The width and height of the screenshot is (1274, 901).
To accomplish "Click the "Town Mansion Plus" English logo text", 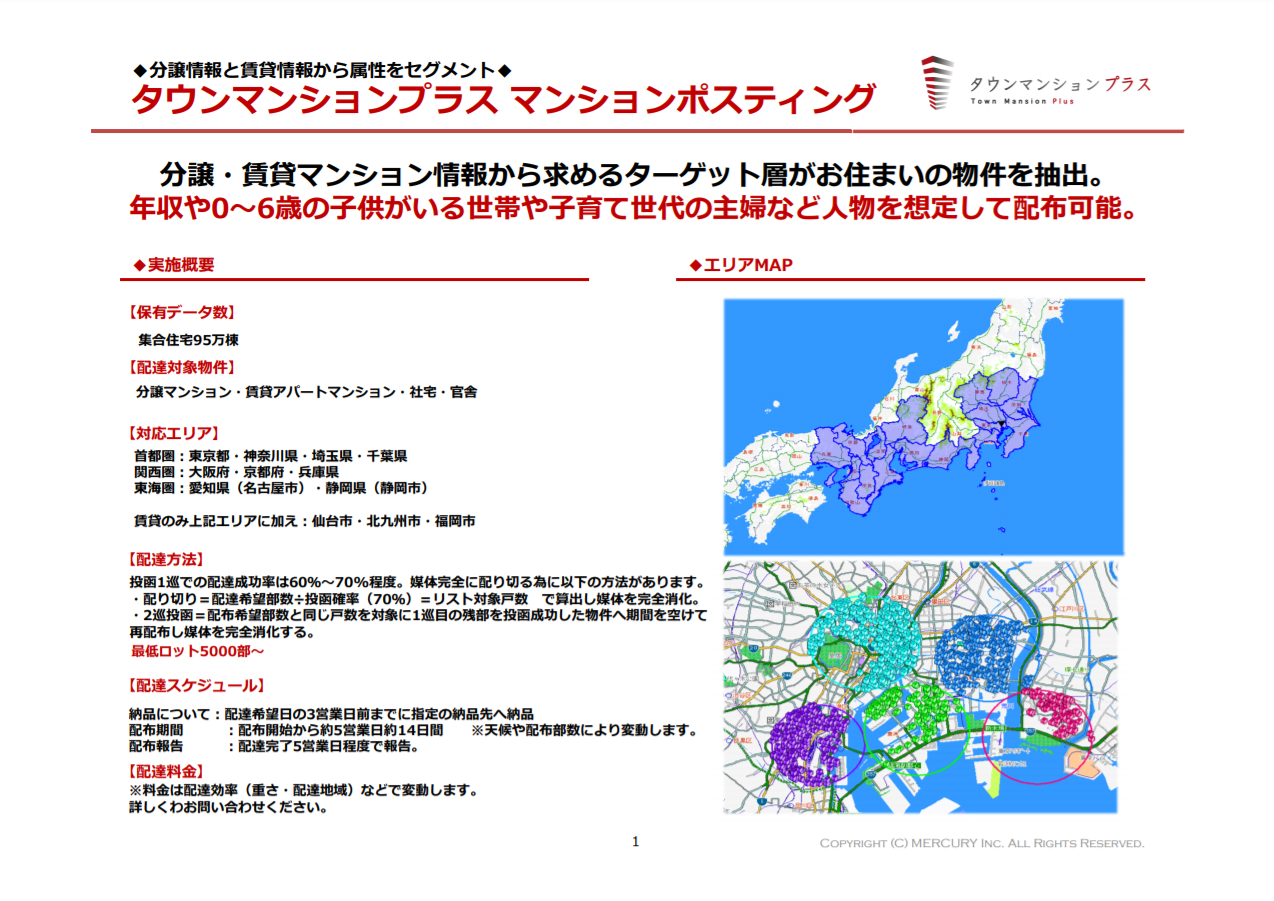I will pos(1022,102).
